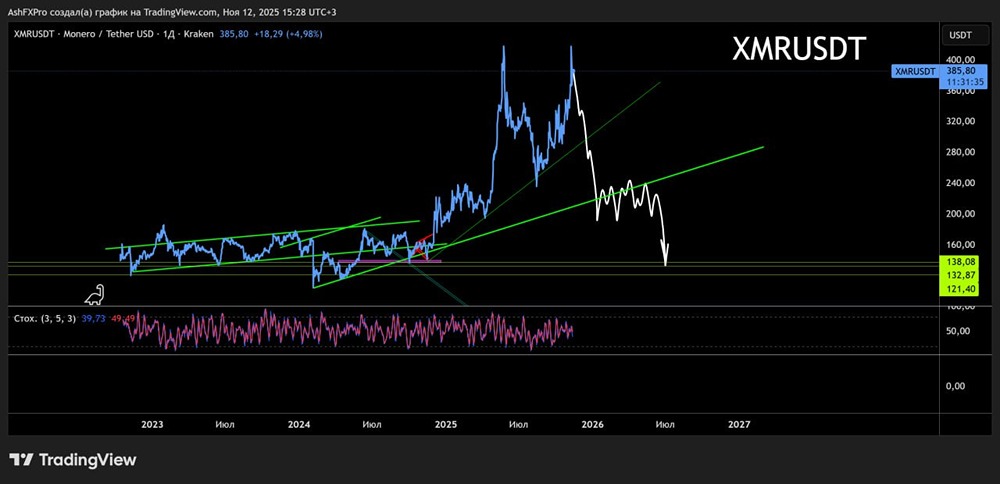Click the 2026 label on time axis
Viewport: 1000px width, 484px height.
pos(592,425)
